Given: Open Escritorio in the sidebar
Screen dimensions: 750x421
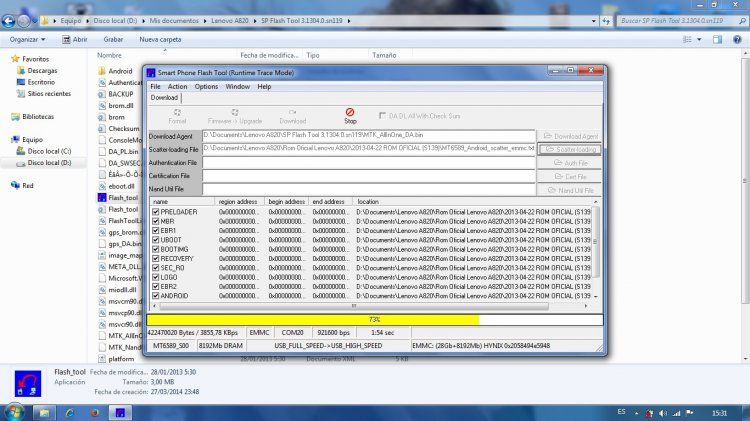Looking at the screenshot, I should [x=41, y=82].
